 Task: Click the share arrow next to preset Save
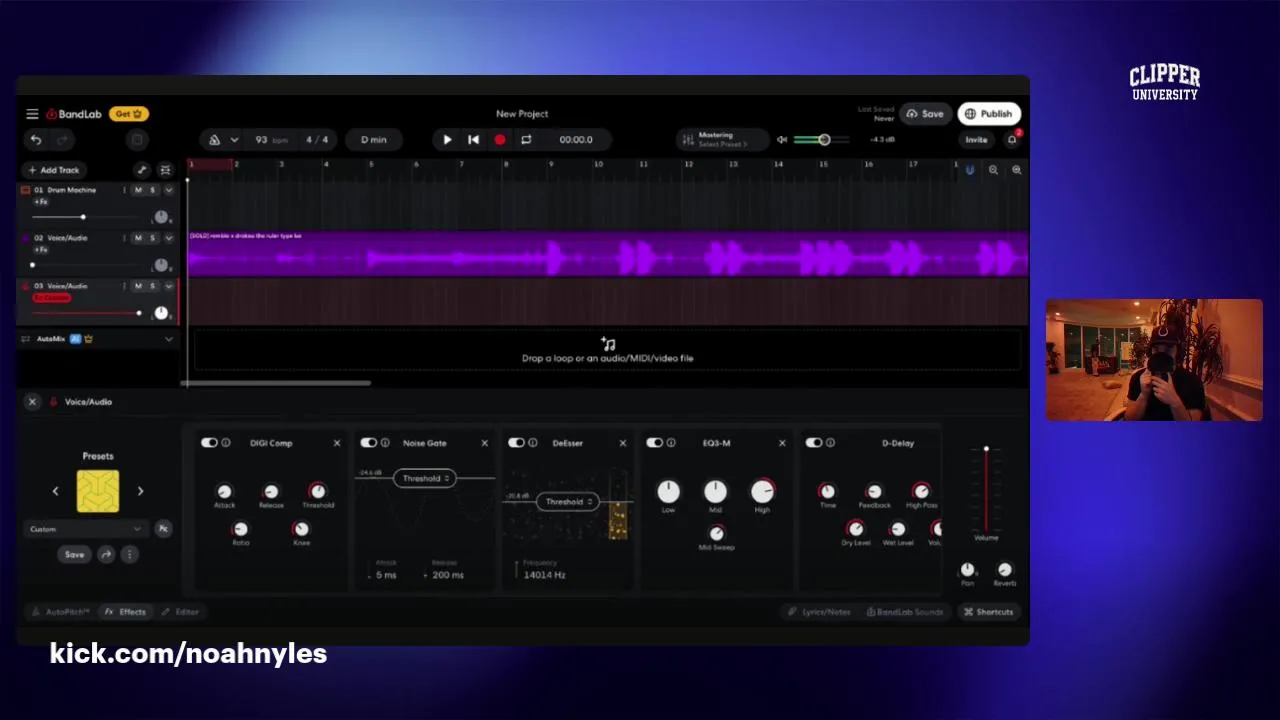(106, 554)
